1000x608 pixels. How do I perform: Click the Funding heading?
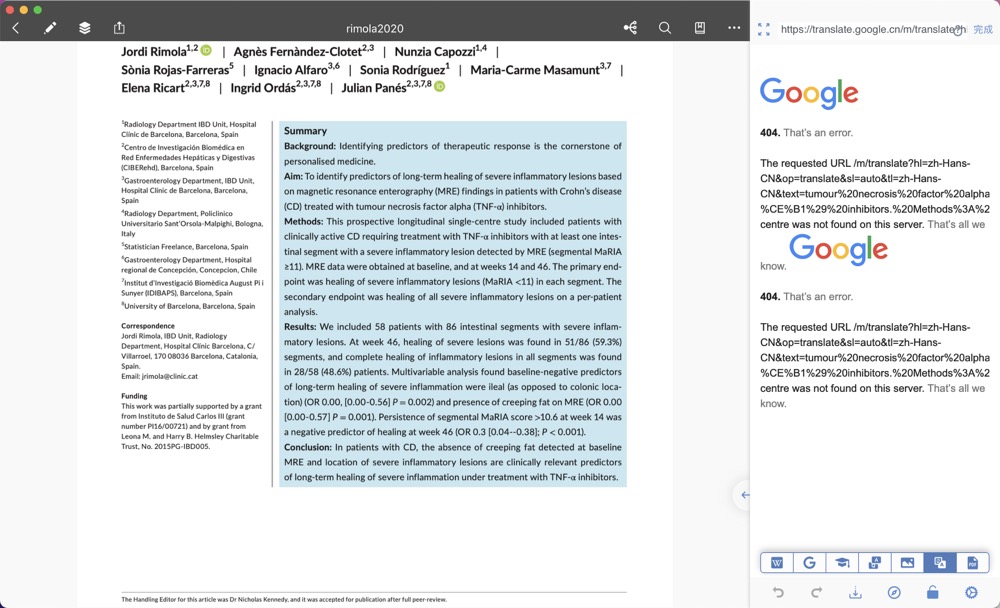[x=134, y=396]
